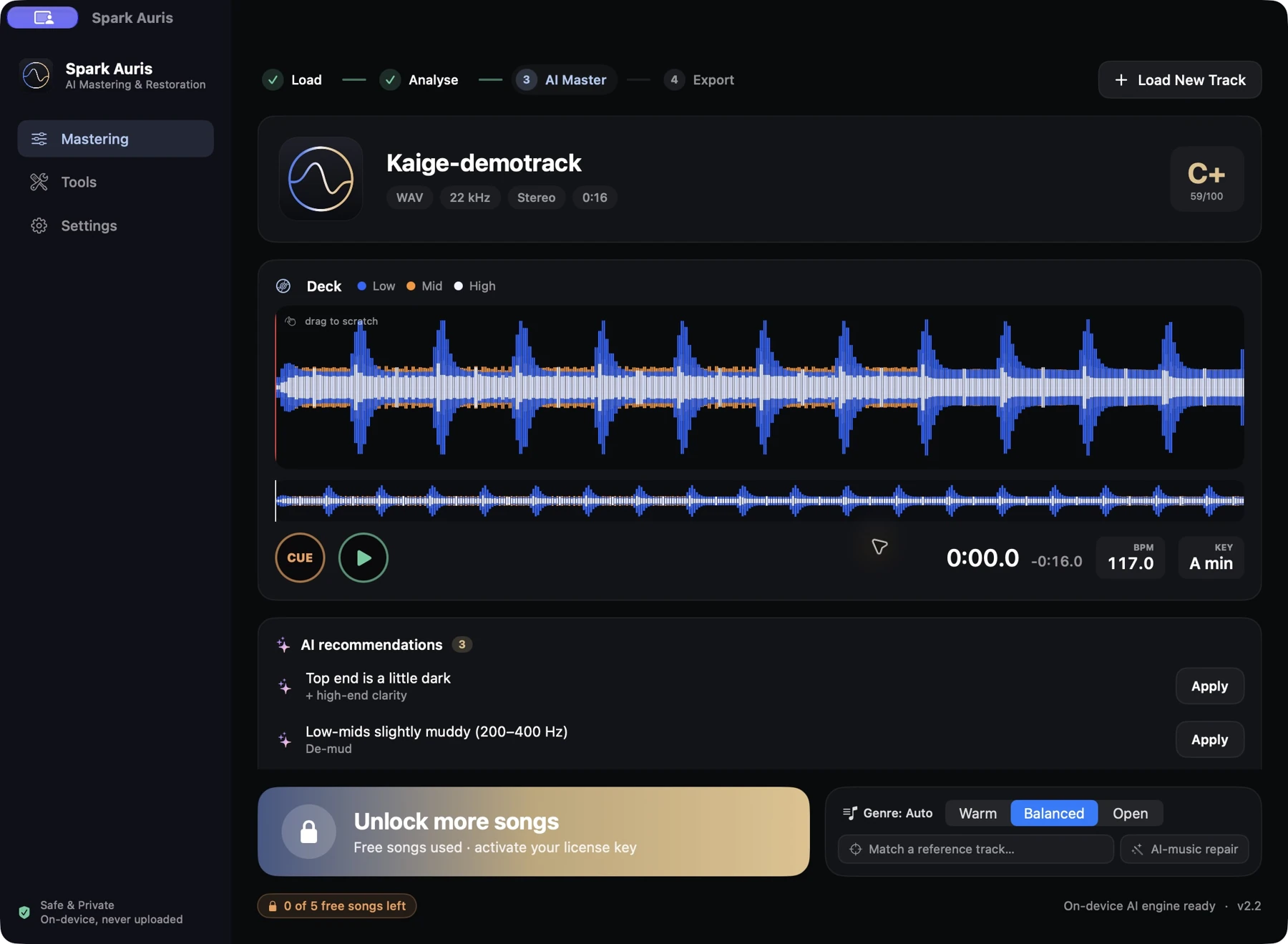Click the purple screen-share pill icon

coord(43,17)
